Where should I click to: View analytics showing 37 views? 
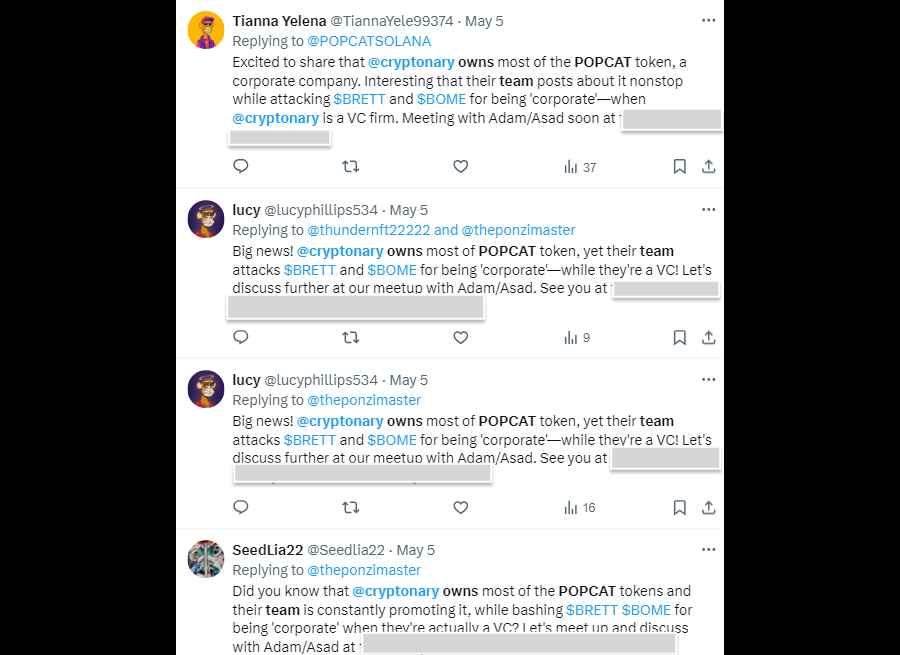tap(580, 167)
